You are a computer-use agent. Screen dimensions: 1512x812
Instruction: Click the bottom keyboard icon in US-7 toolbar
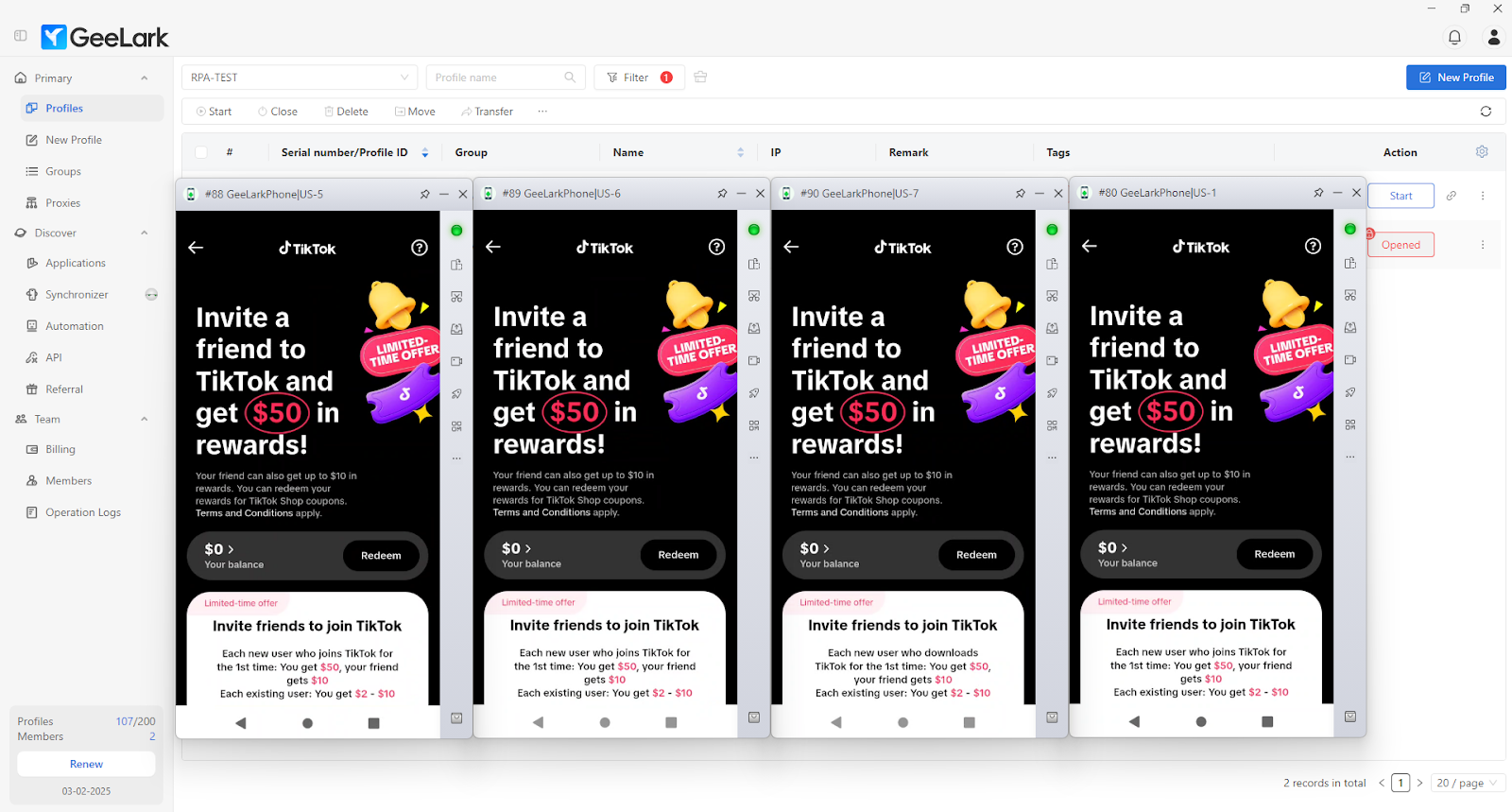1052,717
